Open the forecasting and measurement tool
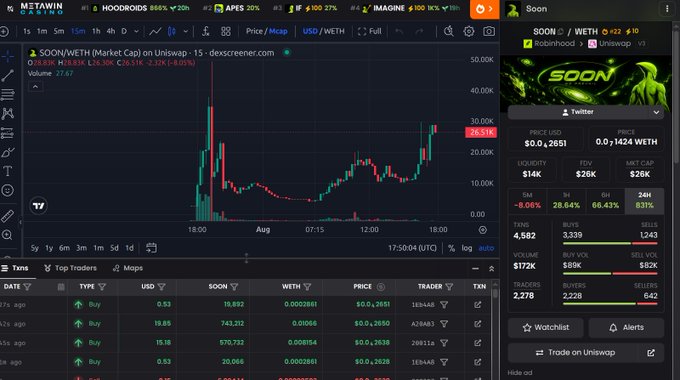 (x=7, y=133)
